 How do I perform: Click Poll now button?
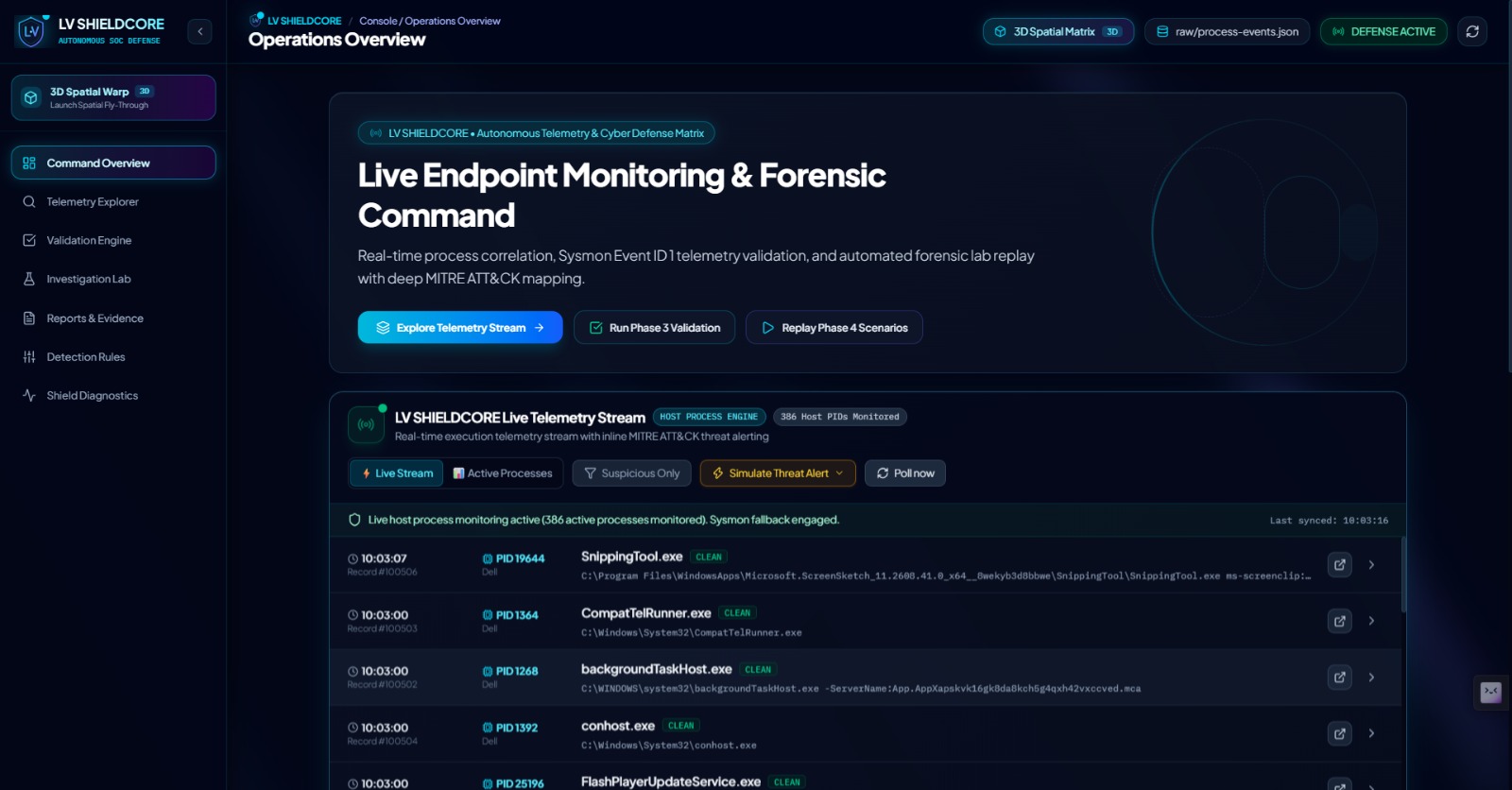[905, 472]
